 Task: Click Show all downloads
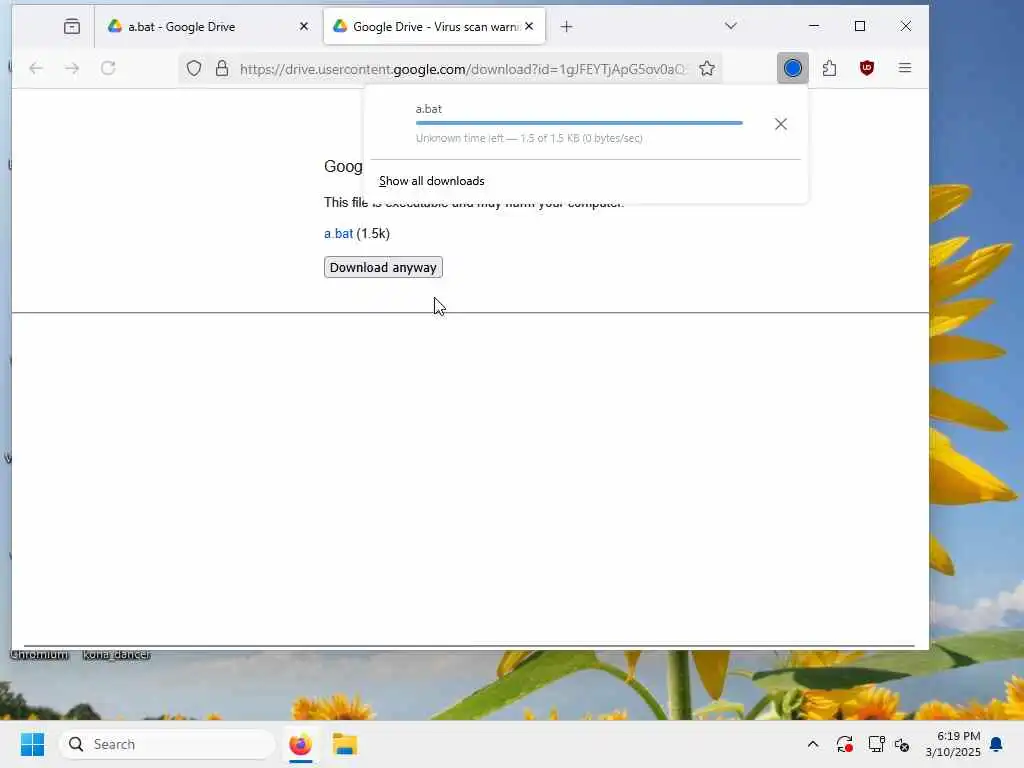432,181
